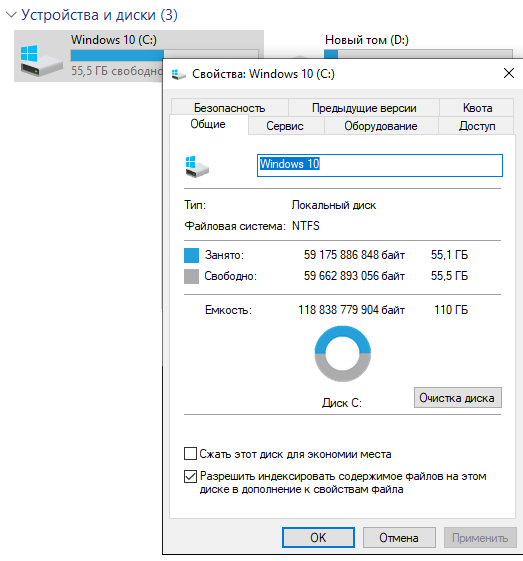Click "55,5 ГБ" free size in Properties dialog
Image resolution: width=523 pixels, height=561 pixels.
pos(449,276)
